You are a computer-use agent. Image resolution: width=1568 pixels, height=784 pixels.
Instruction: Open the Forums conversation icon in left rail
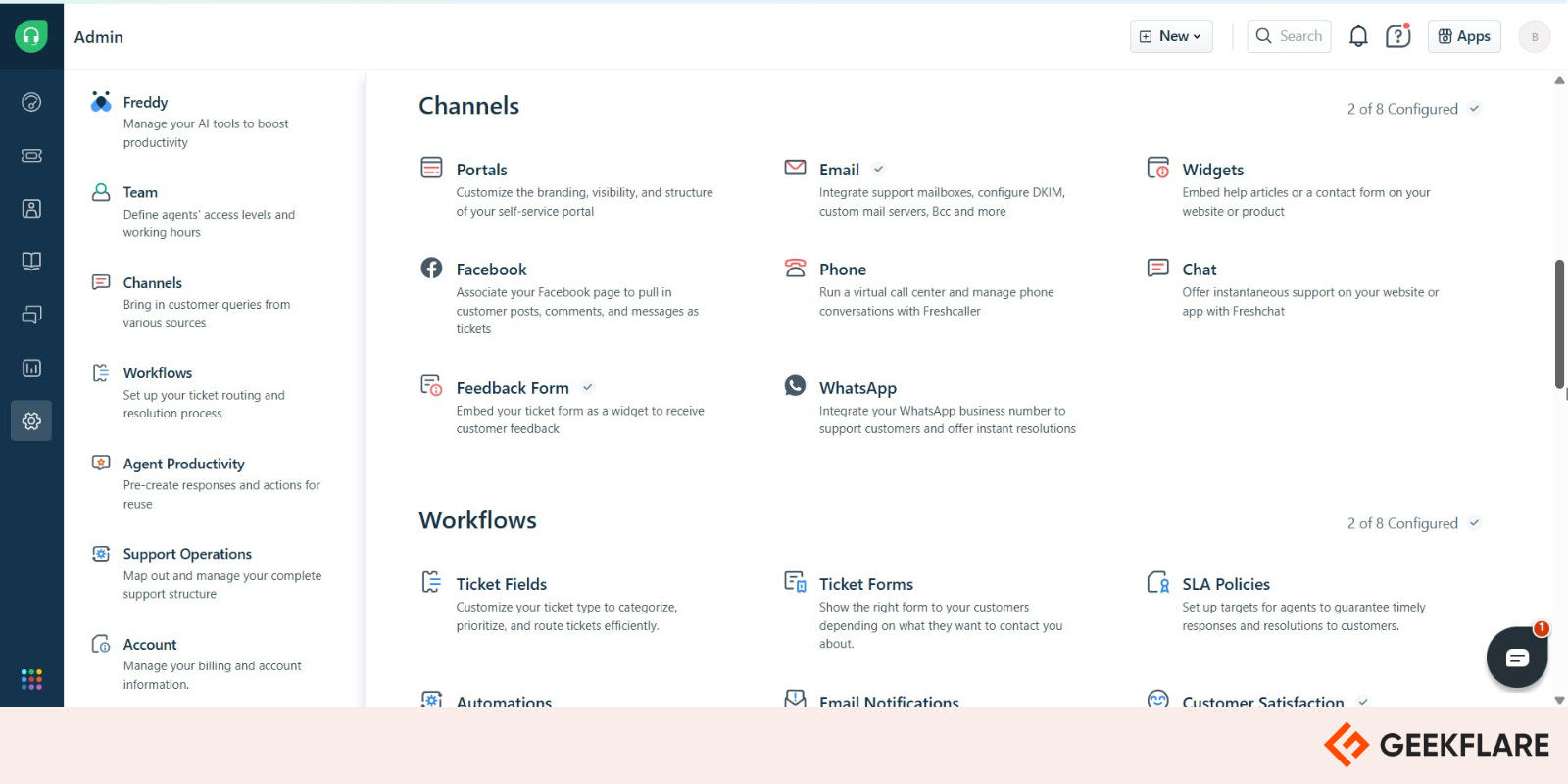tap(31, 315)
